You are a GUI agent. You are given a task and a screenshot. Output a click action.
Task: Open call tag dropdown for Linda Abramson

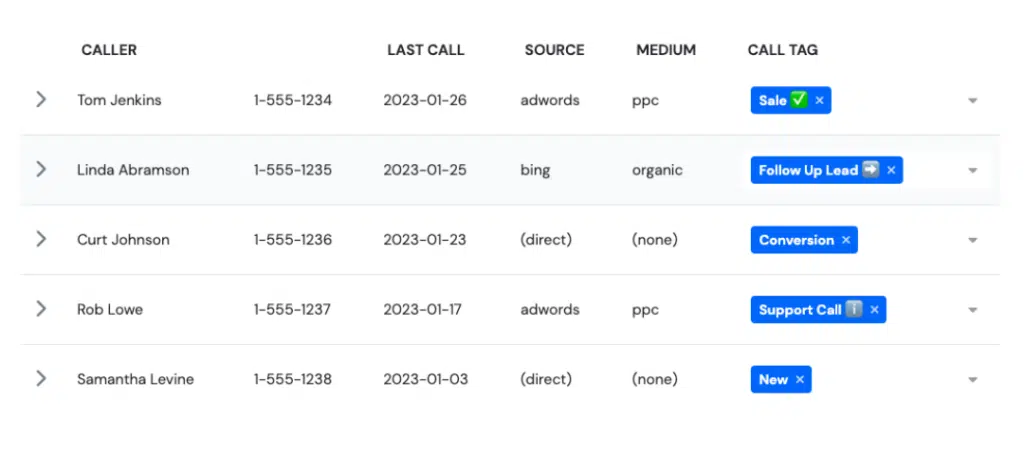(972, 170)
